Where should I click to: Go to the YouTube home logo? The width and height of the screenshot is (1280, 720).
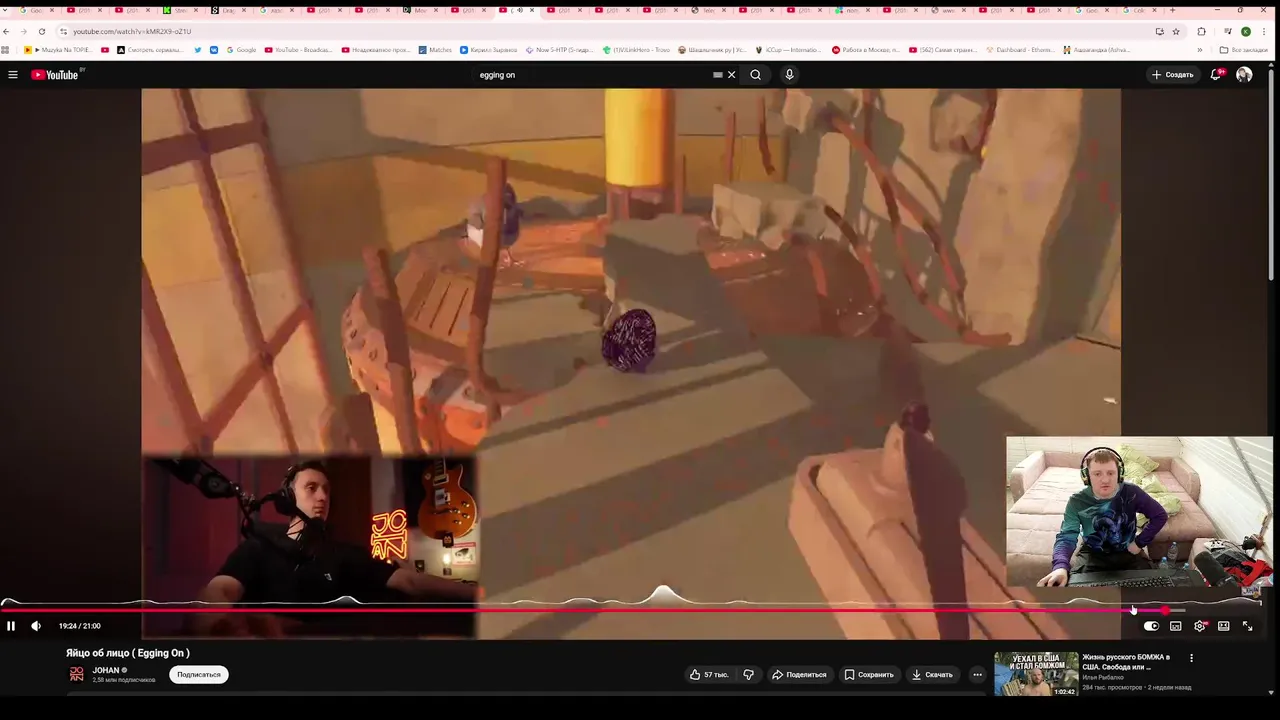55,75
